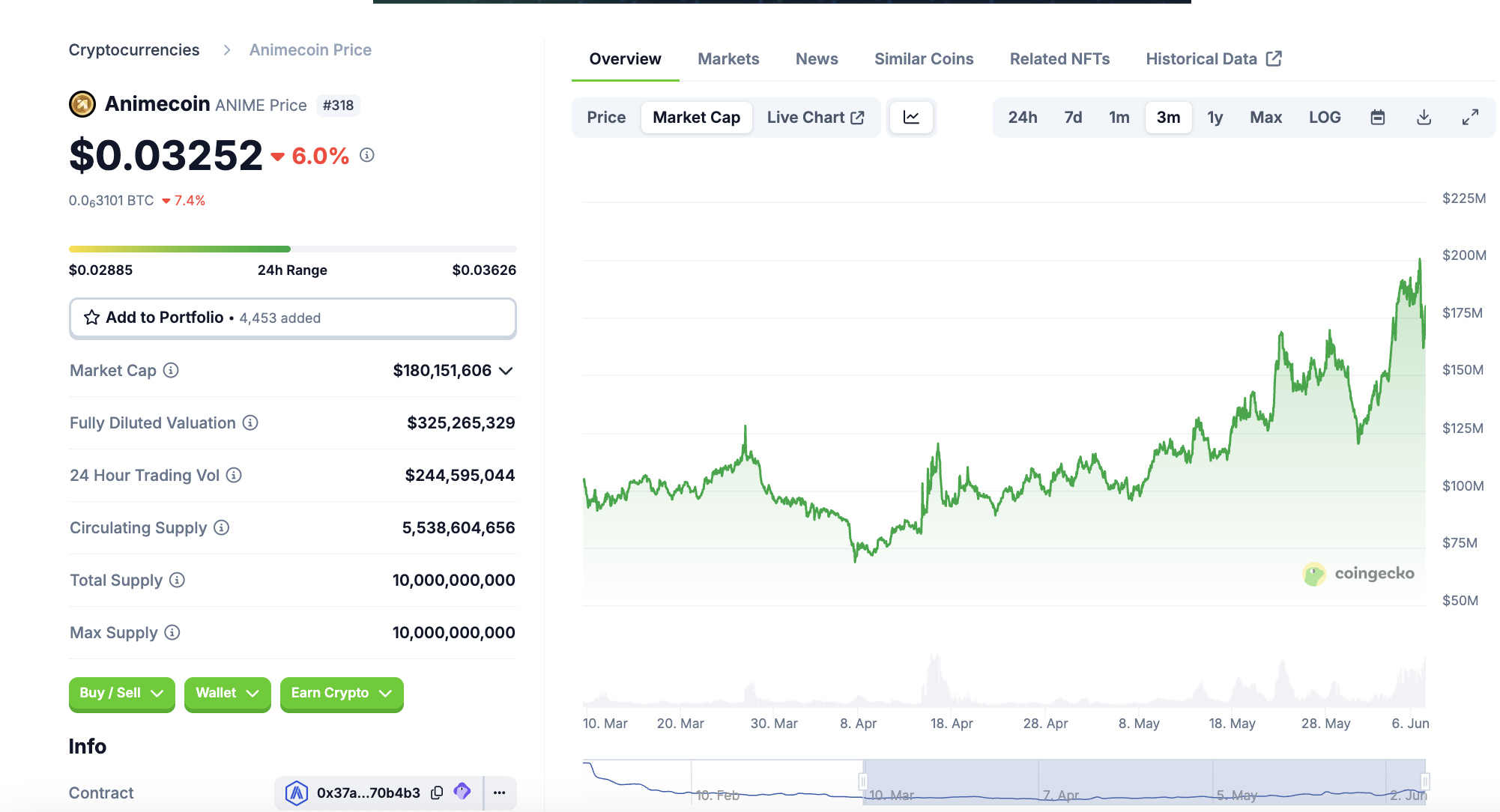Switch to the Markets tab
The image size is (1500, 812).
click(x=728, y=59)
